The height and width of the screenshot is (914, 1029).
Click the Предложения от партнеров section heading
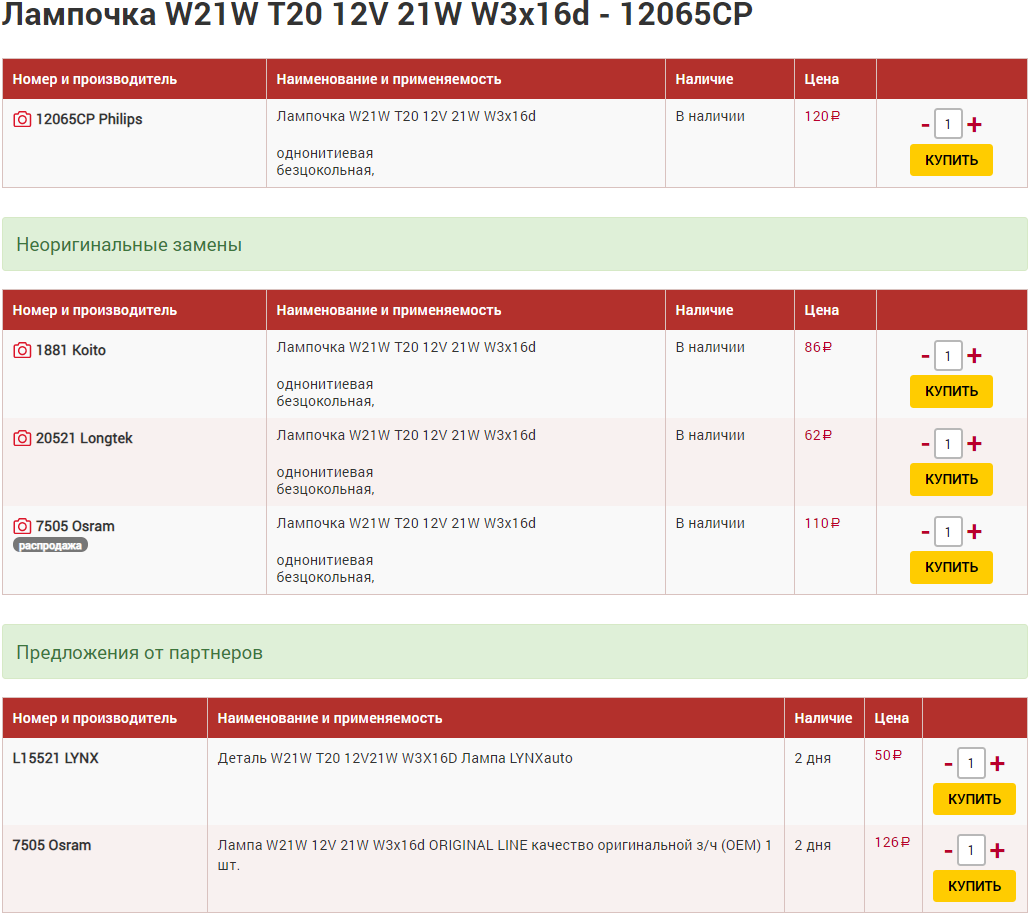[140, 652]
